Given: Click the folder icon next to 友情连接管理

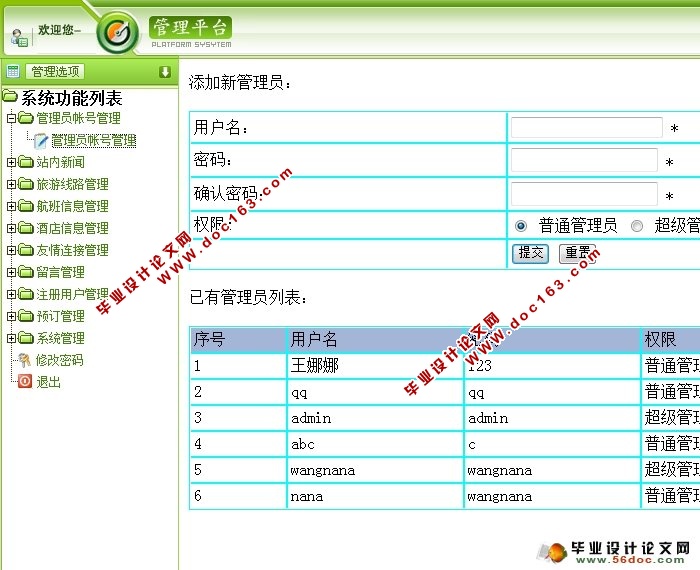Looking at the screenshot, I should [26, 250].
